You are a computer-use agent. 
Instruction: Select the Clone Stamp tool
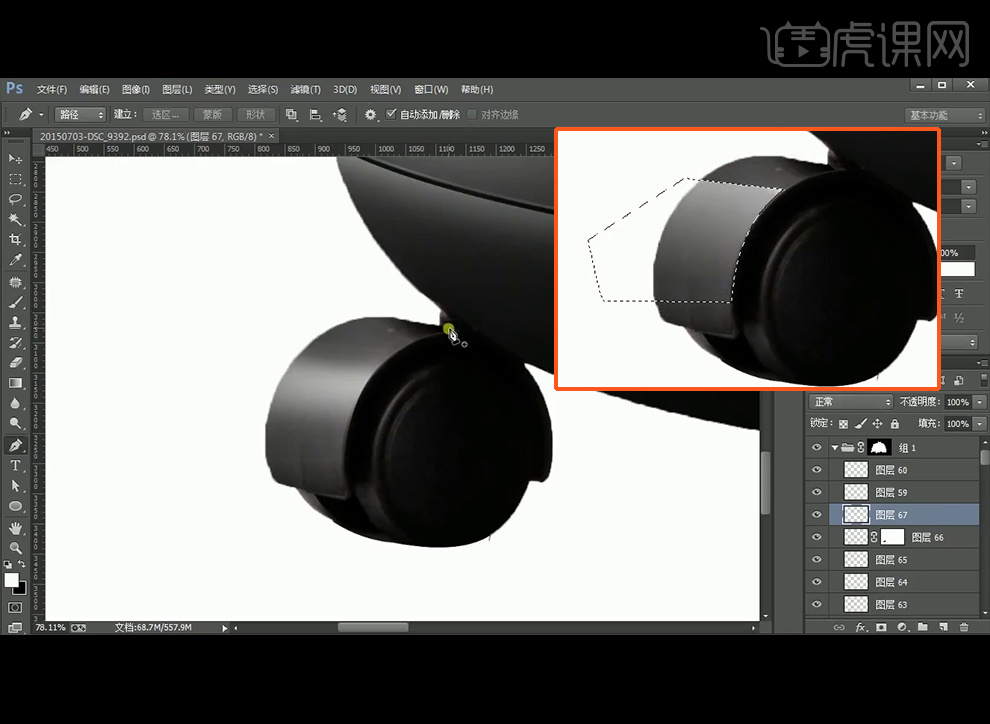[x=15, y=323]
